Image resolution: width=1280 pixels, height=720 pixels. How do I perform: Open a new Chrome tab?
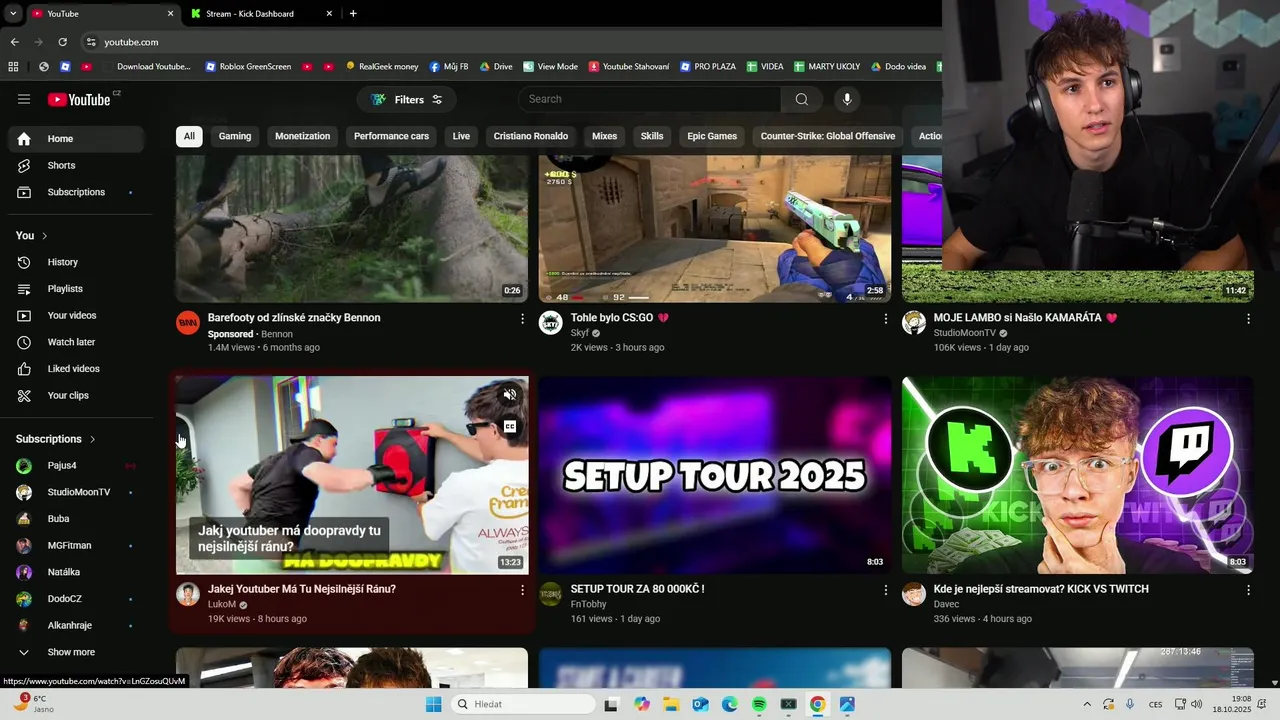pyautogui.click(x=353, y=14)
